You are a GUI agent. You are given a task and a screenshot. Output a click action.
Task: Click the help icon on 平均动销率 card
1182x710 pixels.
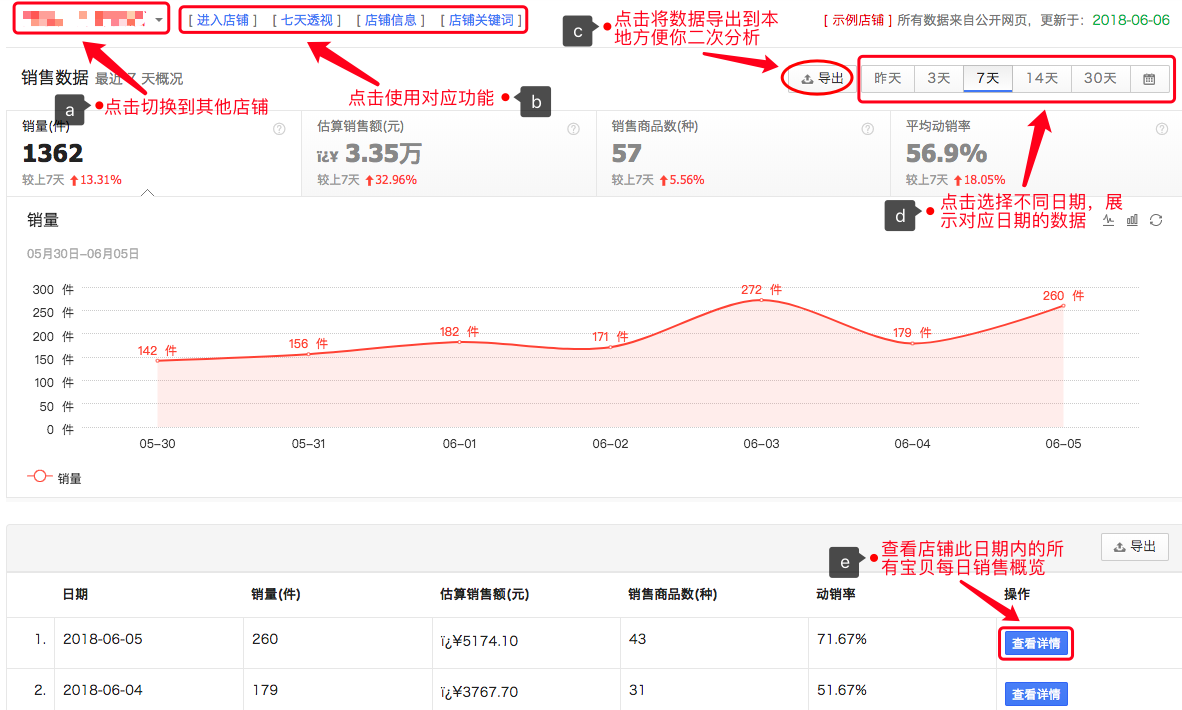click(1162, 129)
